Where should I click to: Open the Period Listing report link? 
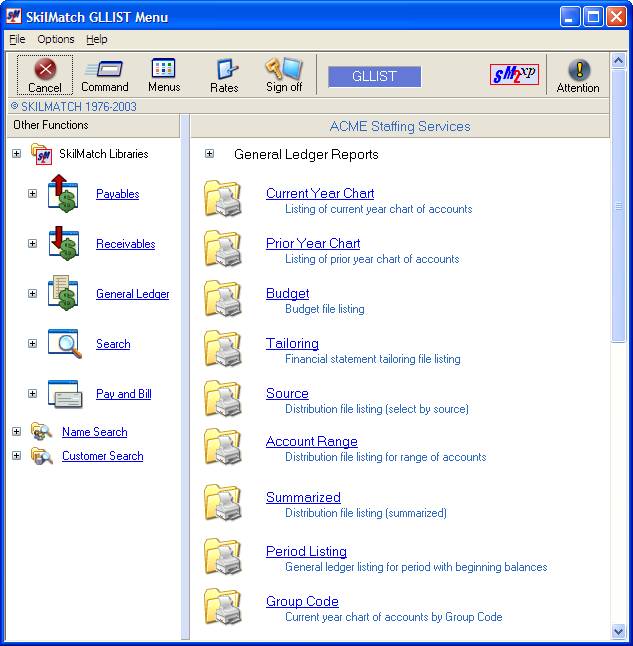[x=306, y=551]
